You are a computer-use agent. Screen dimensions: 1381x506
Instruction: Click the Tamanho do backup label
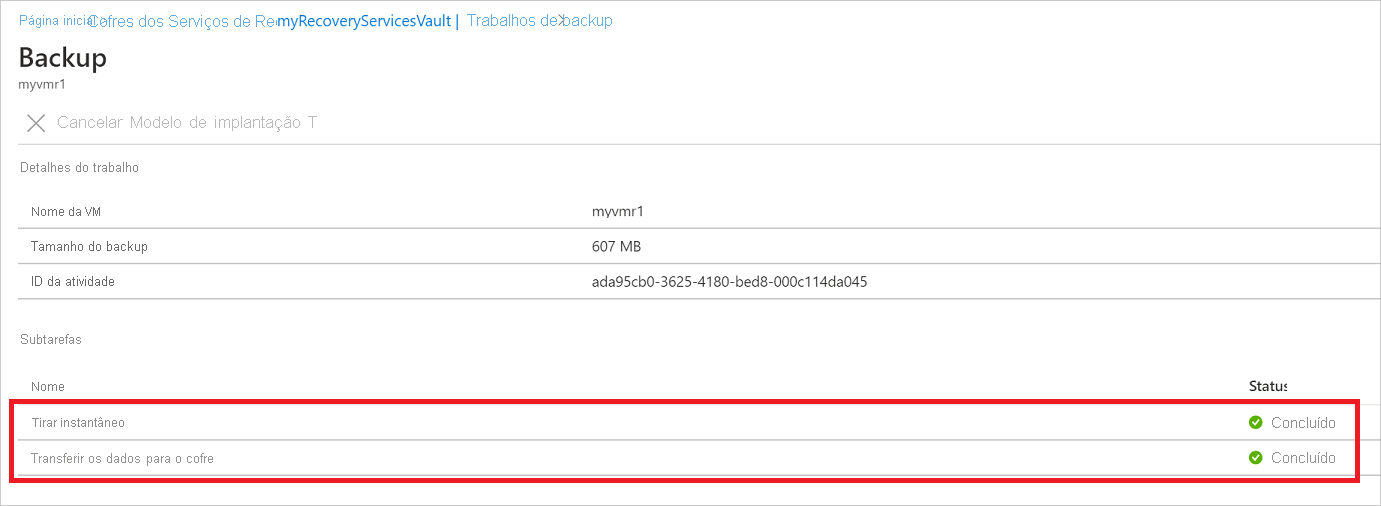90,246
